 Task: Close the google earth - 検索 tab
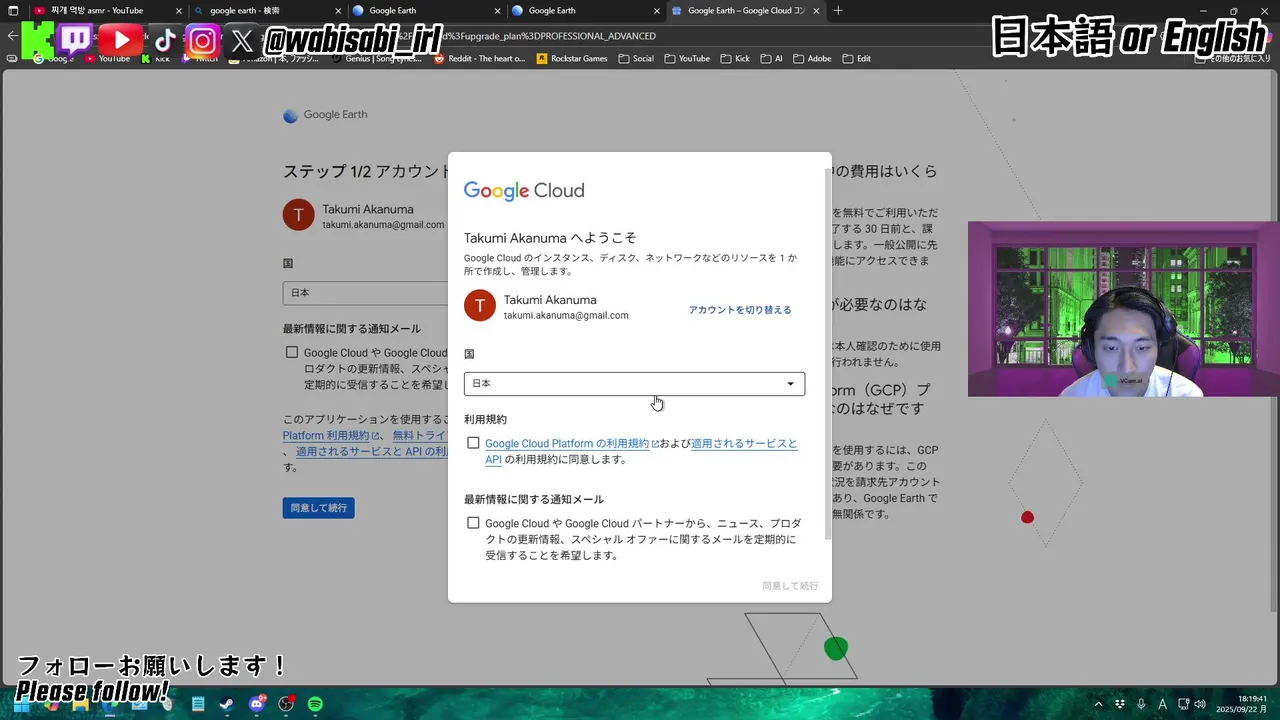(x=338, y=11)
